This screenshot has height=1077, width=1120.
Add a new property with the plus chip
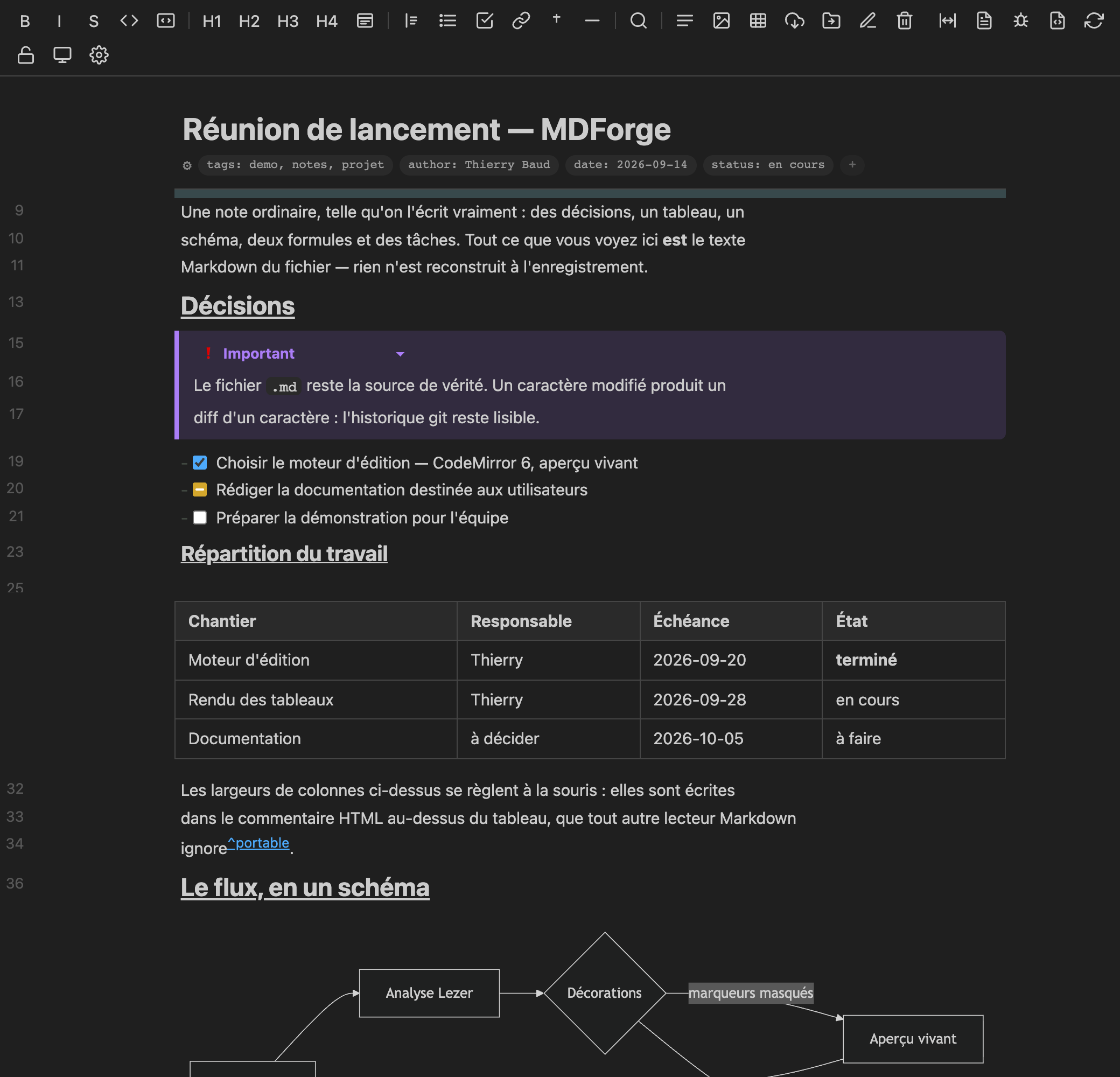click(852, 165)
